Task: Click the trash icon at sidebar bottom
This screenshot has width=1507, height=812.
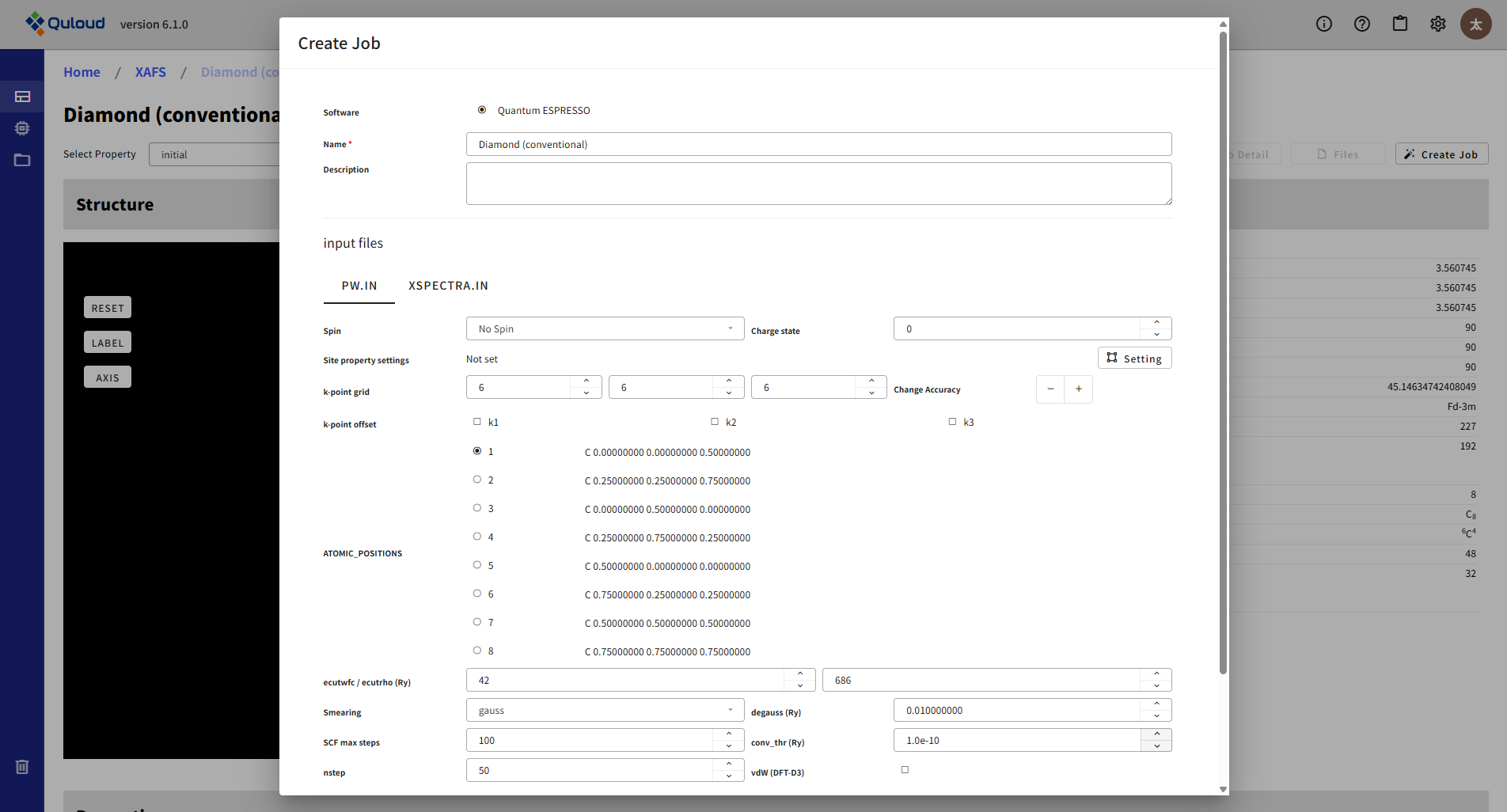Action: (21, 766)
